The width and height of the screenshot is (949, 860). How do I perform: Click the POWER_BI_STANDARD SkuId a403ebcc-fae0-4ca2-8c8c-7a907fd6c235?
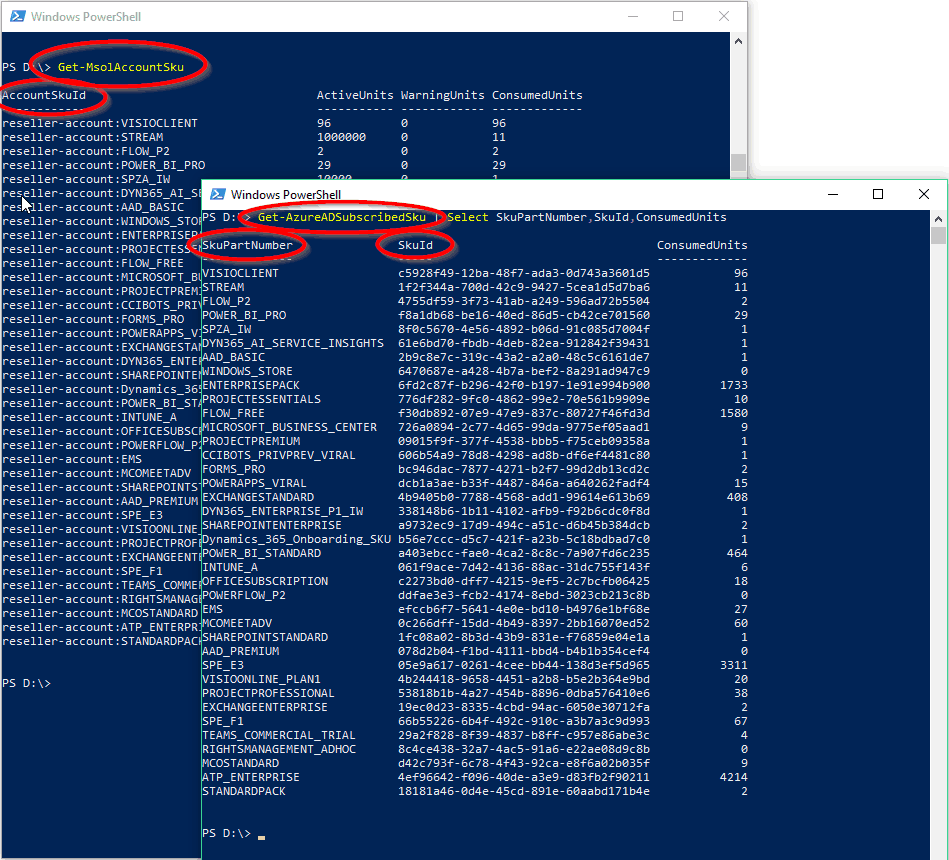[x=524, y=553]
